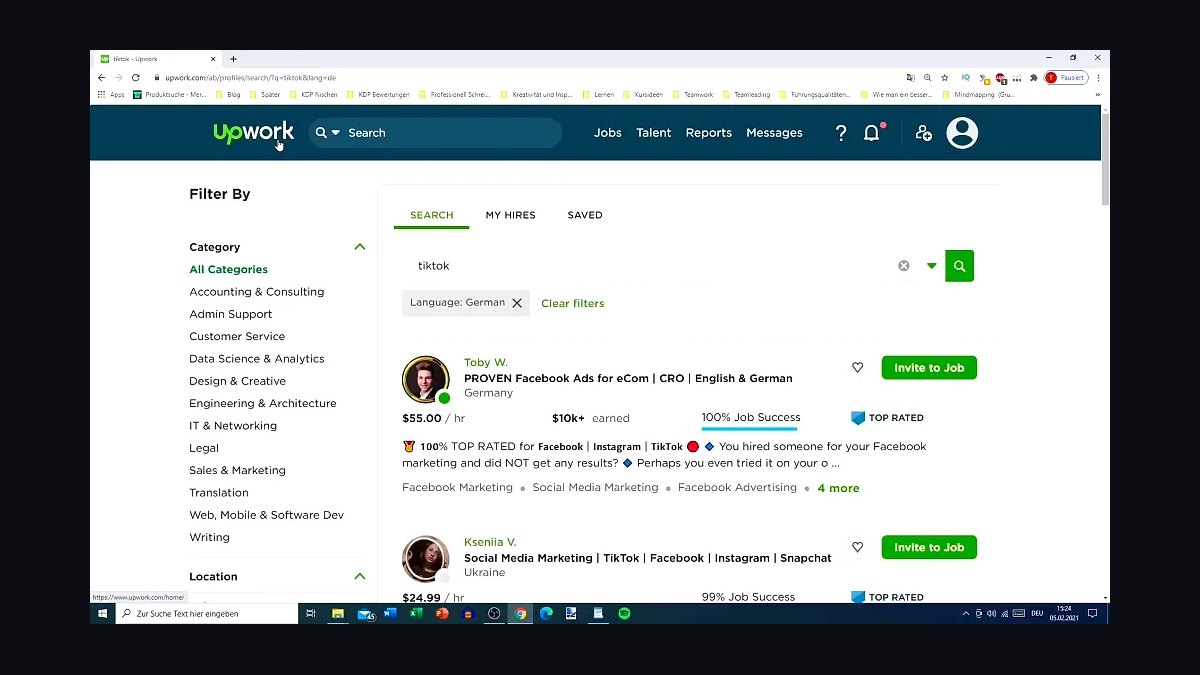1200x675 pixels.
Task: Clear the tiktok search text with X
Action: click(x=904, y=266)
